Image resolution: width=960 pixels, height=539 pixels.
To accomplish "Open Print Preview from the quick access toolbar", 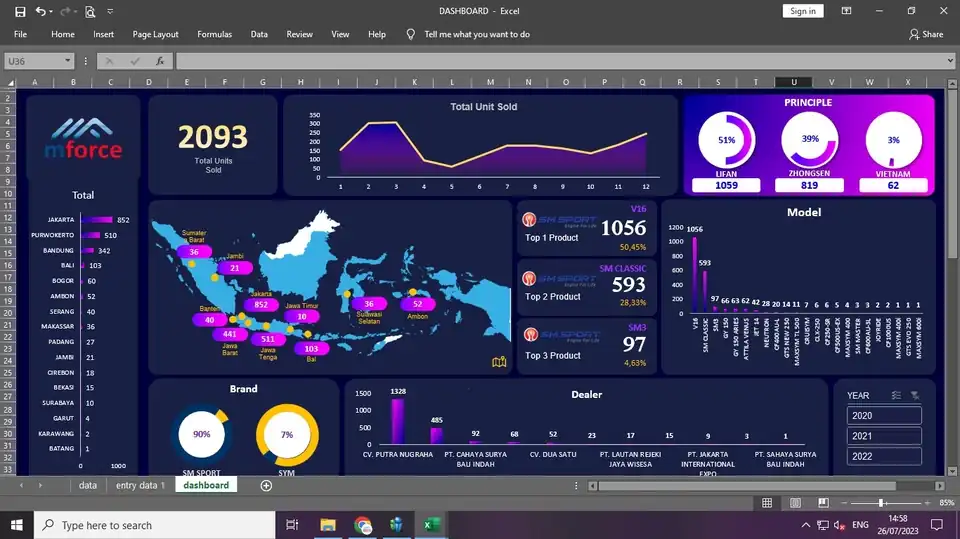I will coord(90,11).
